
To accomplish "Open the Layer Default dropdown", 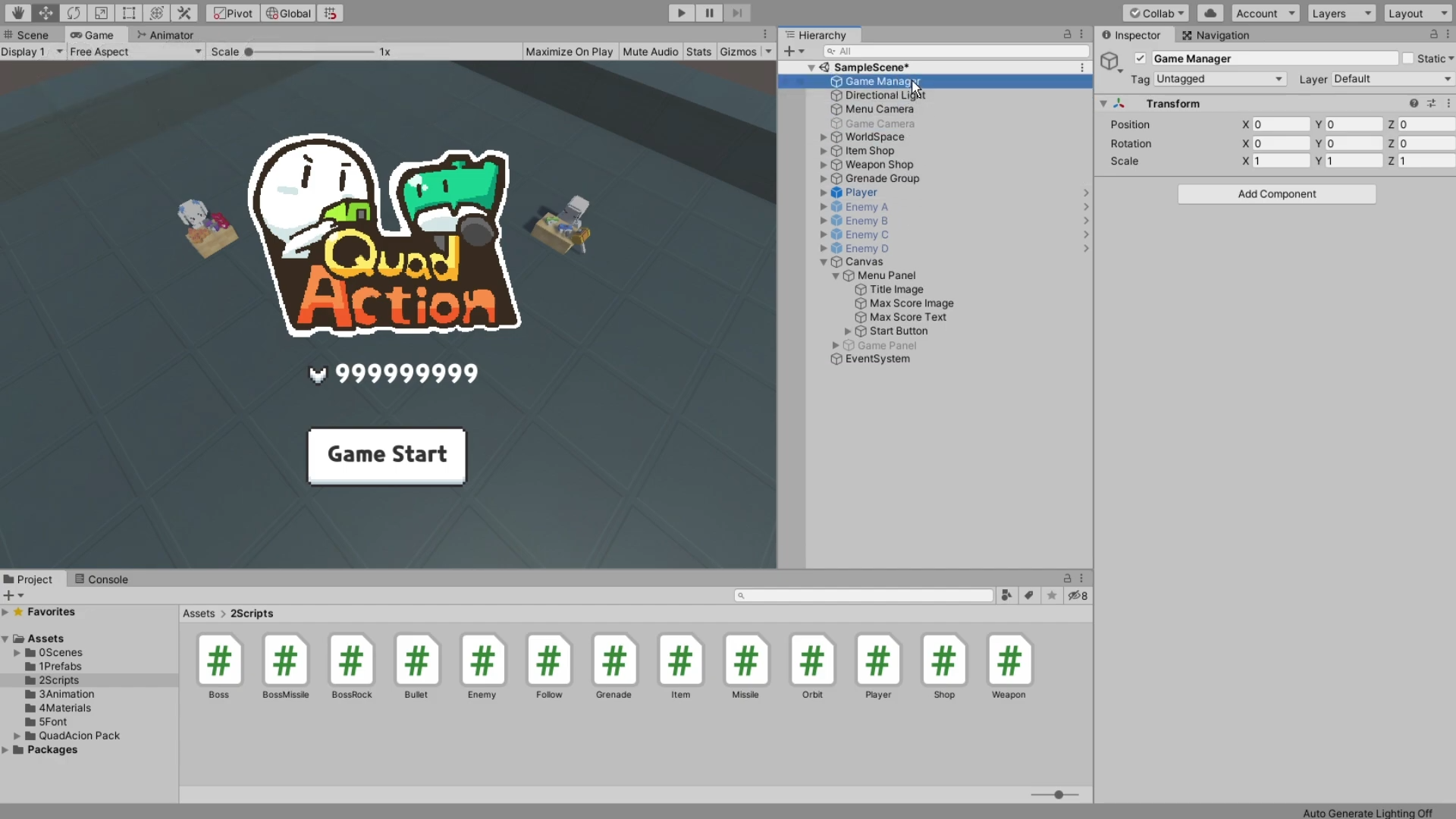I will [1392, 79].
